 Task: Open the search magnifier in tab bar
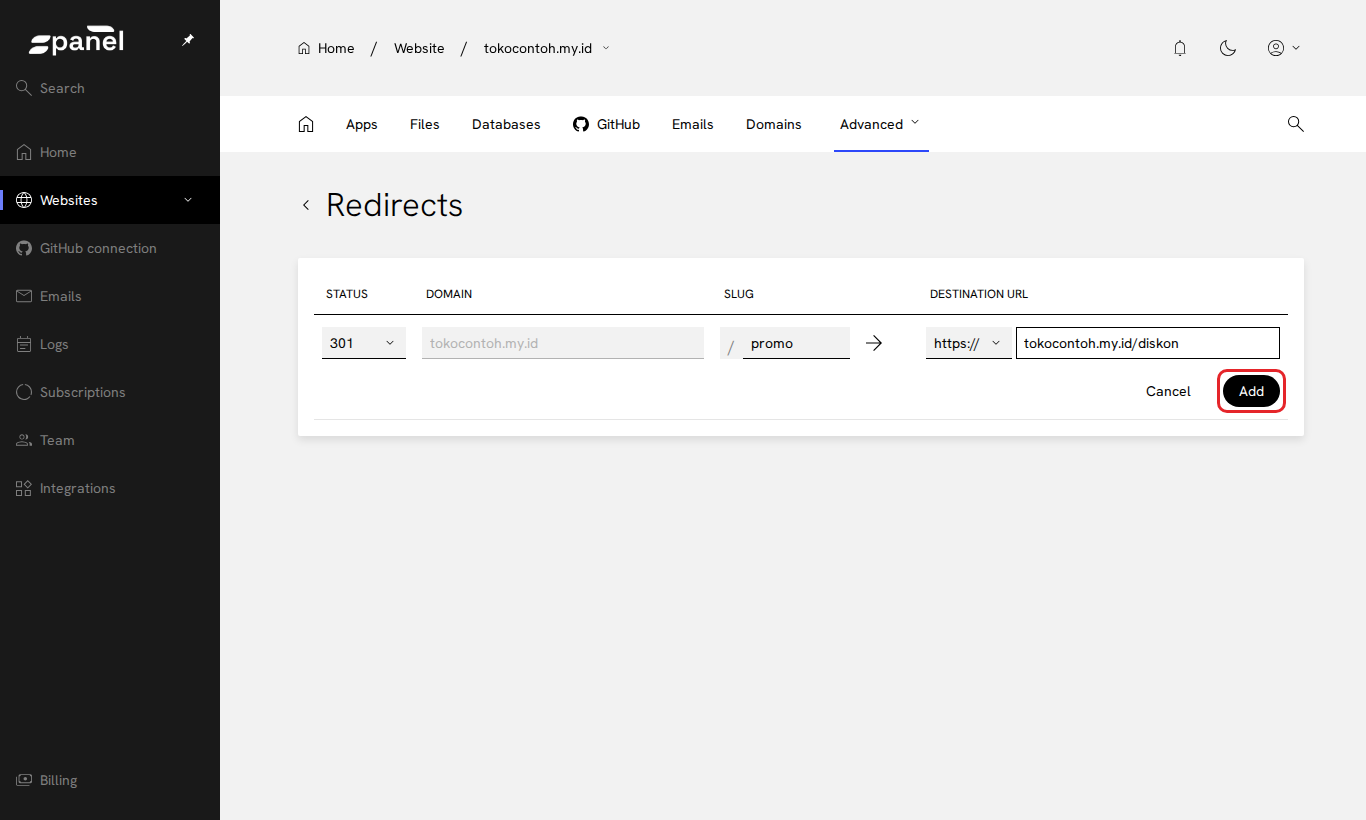[1295, 124]
